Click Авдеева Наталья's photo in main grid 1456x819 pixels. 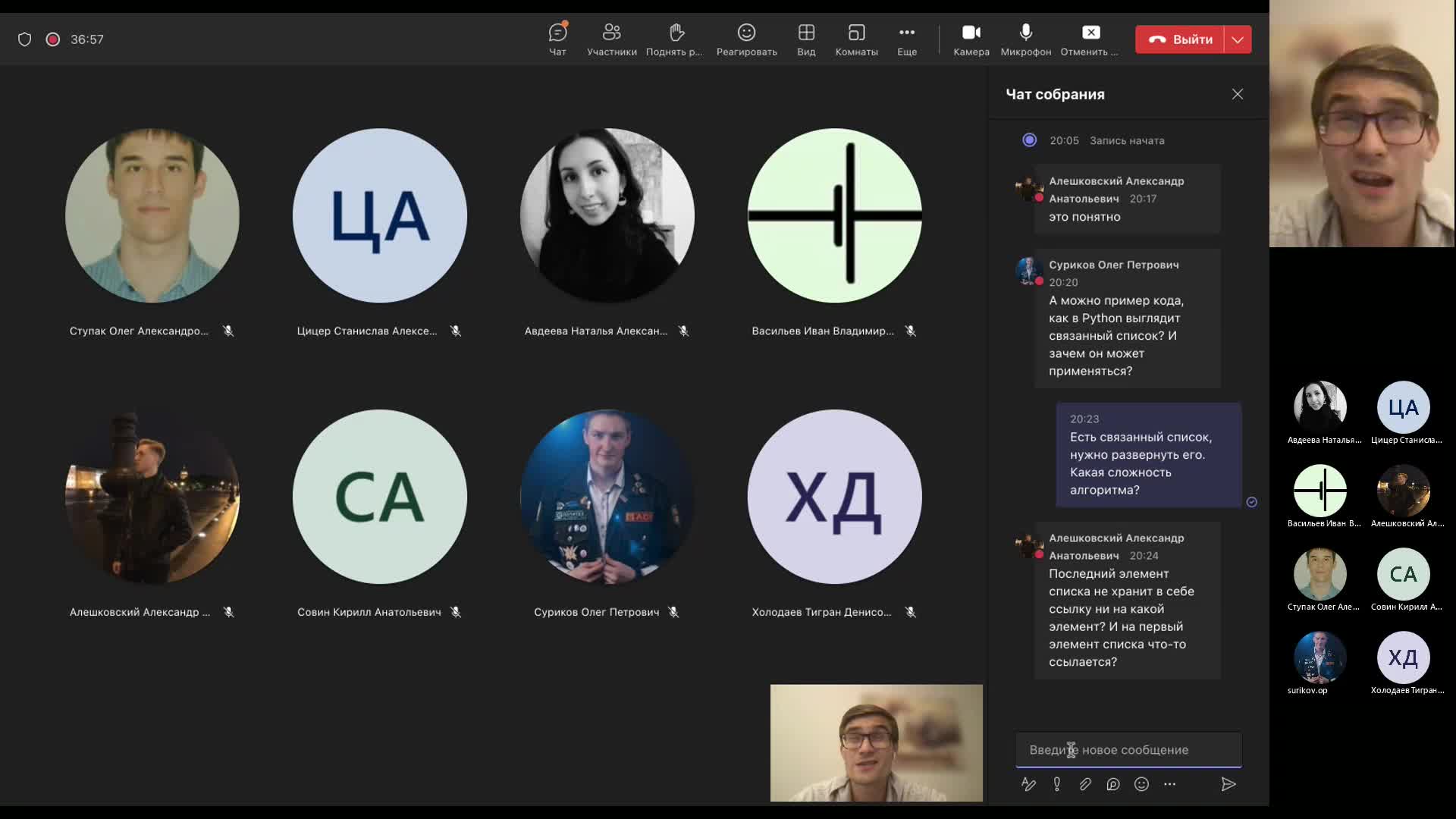(x=607, y=215)
